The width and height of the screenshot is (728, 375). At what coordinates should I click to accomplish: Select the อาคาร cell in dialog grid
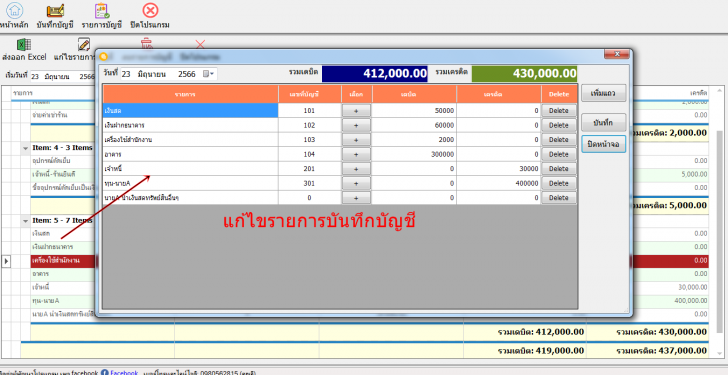coord(191,154)
